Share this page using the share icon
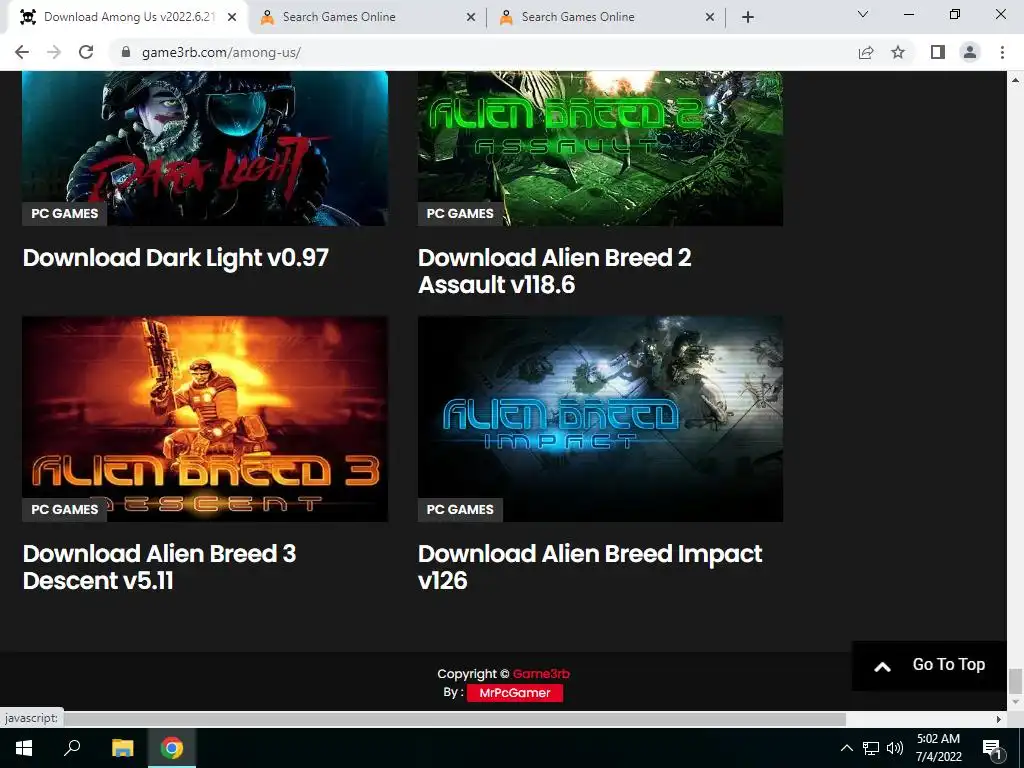This screenshot has width=1024, height=768. coord(866,52)
